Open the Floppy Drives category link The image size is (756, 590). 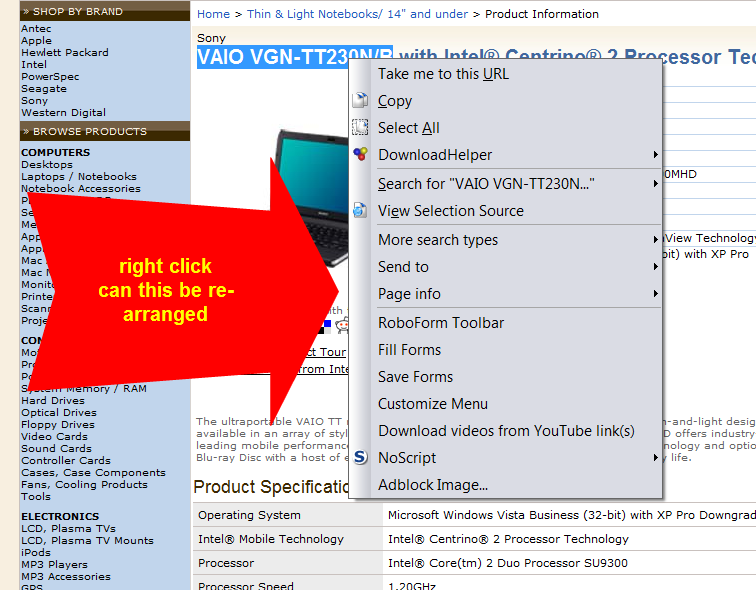pos(58,425)
